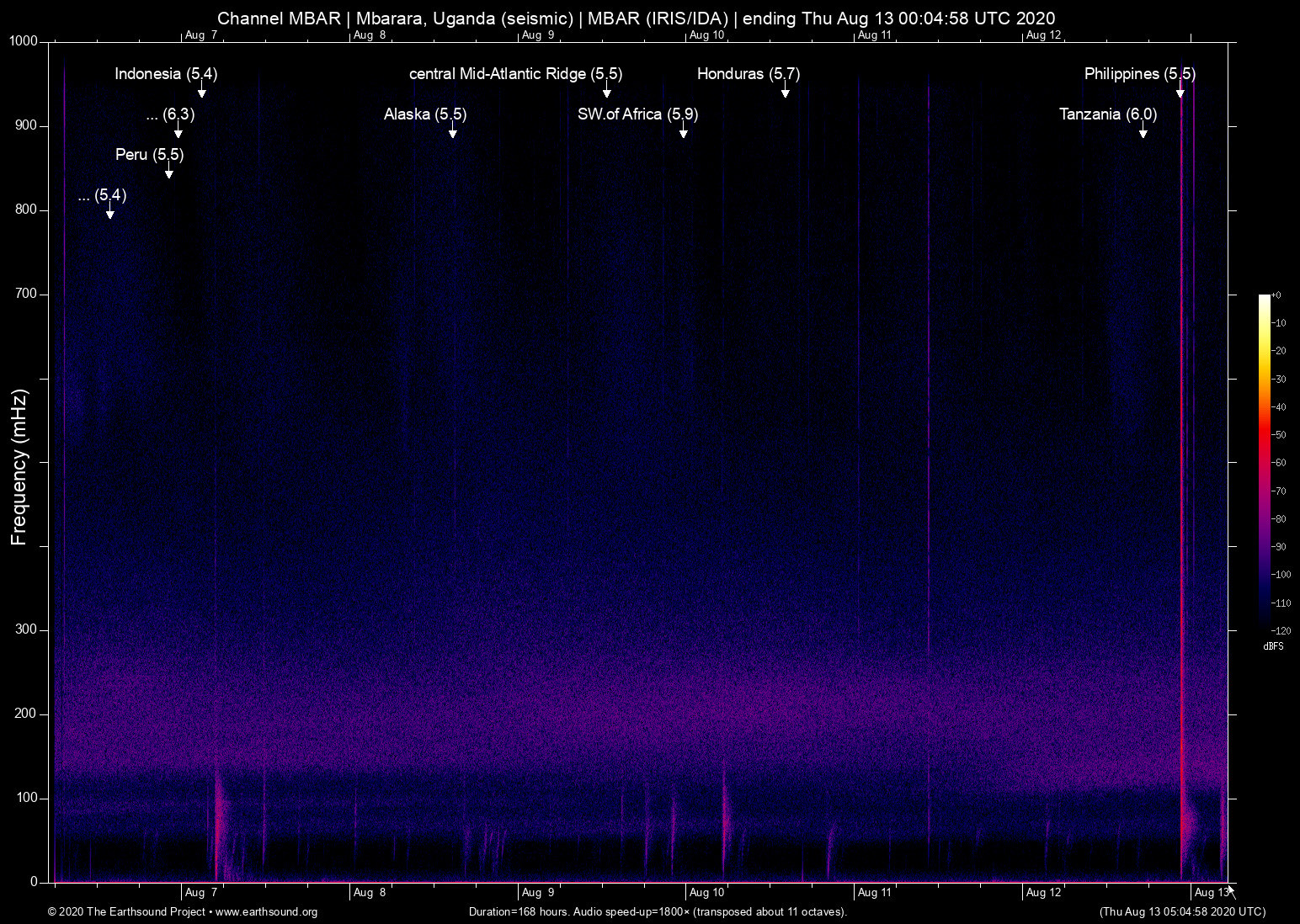Screen dimensions: 1300x924
Task: Click the Aug 12 label on top axis
Action: [1043, 35]
